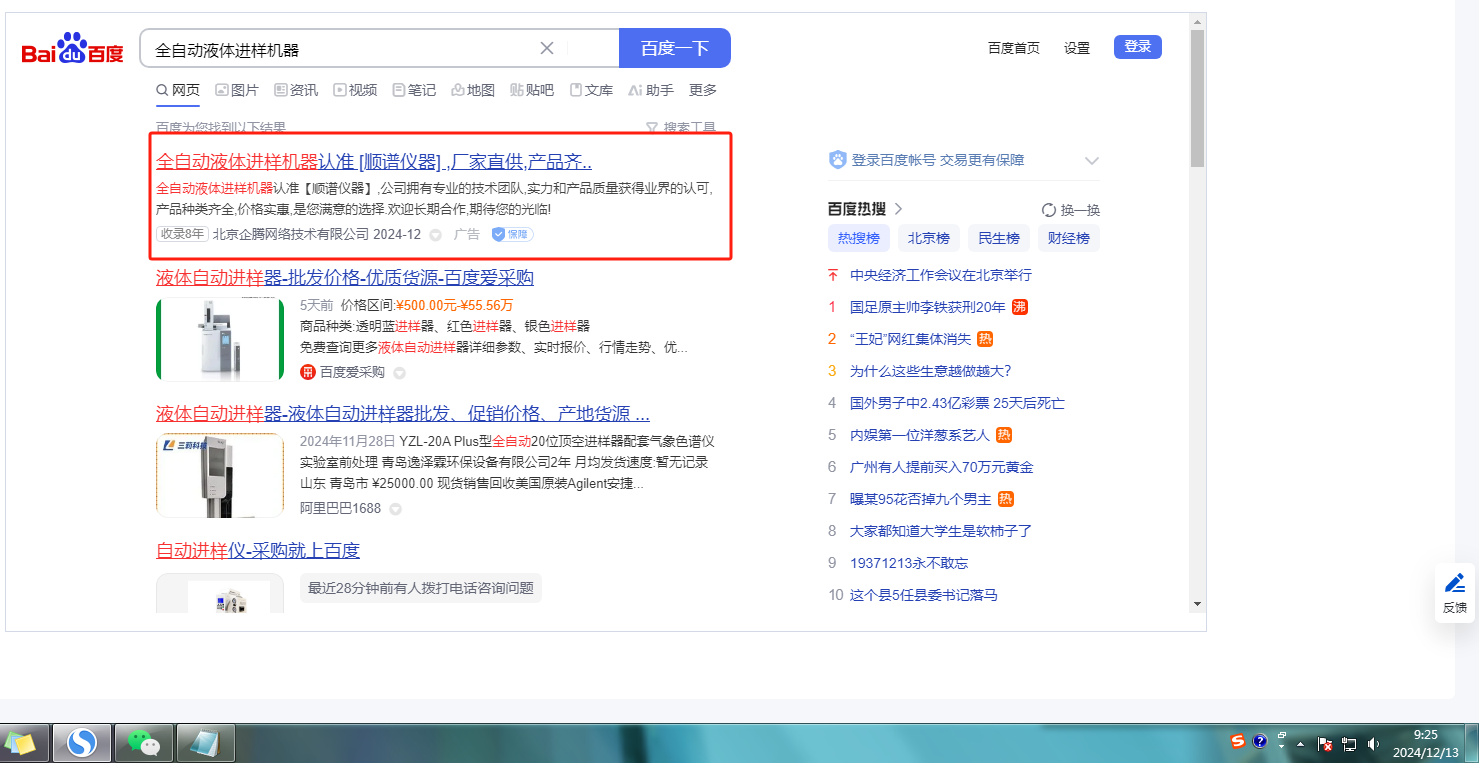Expand the 登录百度帐号 panel chevron
The width and height of the screenshot is (1479, 763).
pyautogui.click(x=1092, y=160)
